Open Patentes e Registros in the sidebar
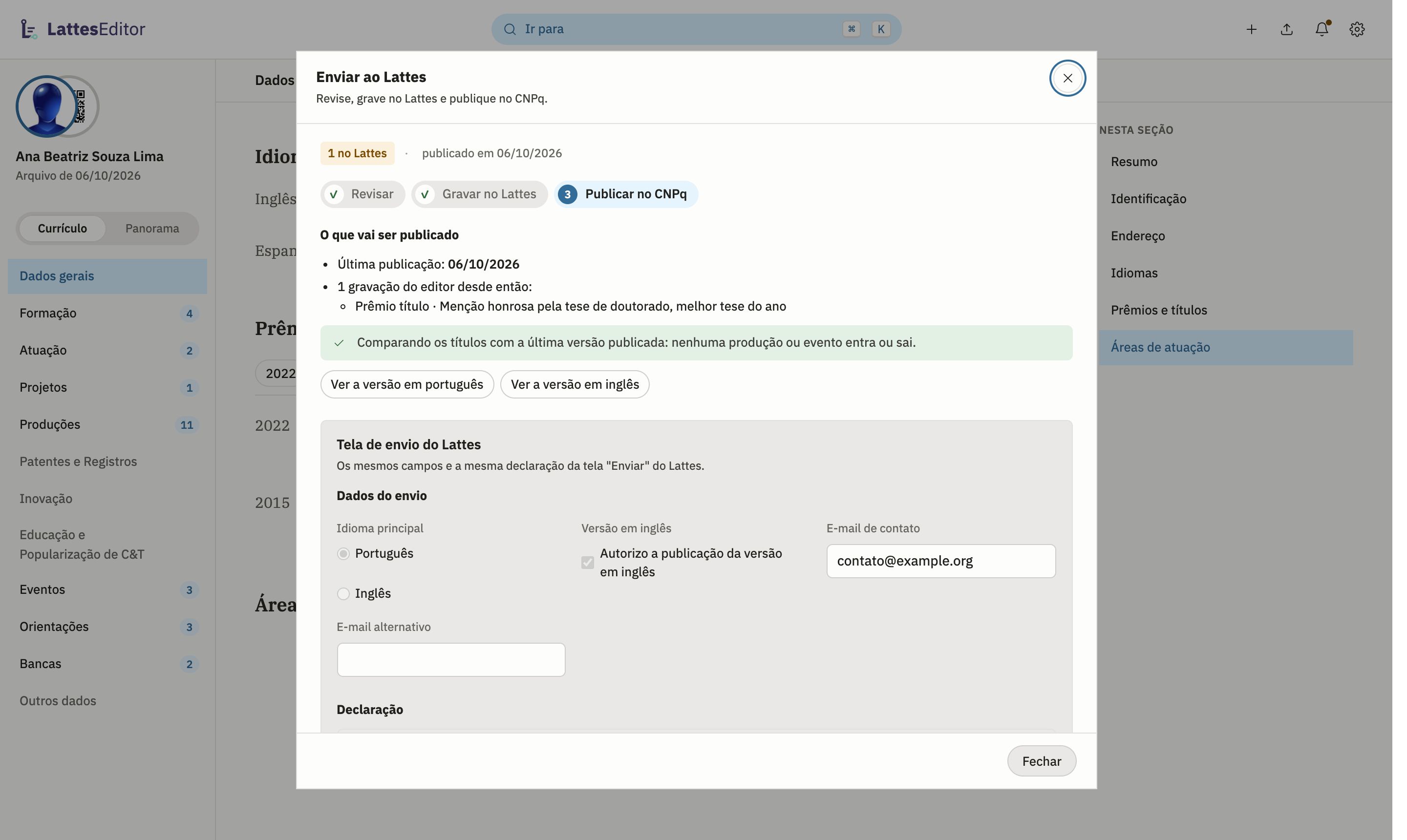 click(x=107, y=462)
